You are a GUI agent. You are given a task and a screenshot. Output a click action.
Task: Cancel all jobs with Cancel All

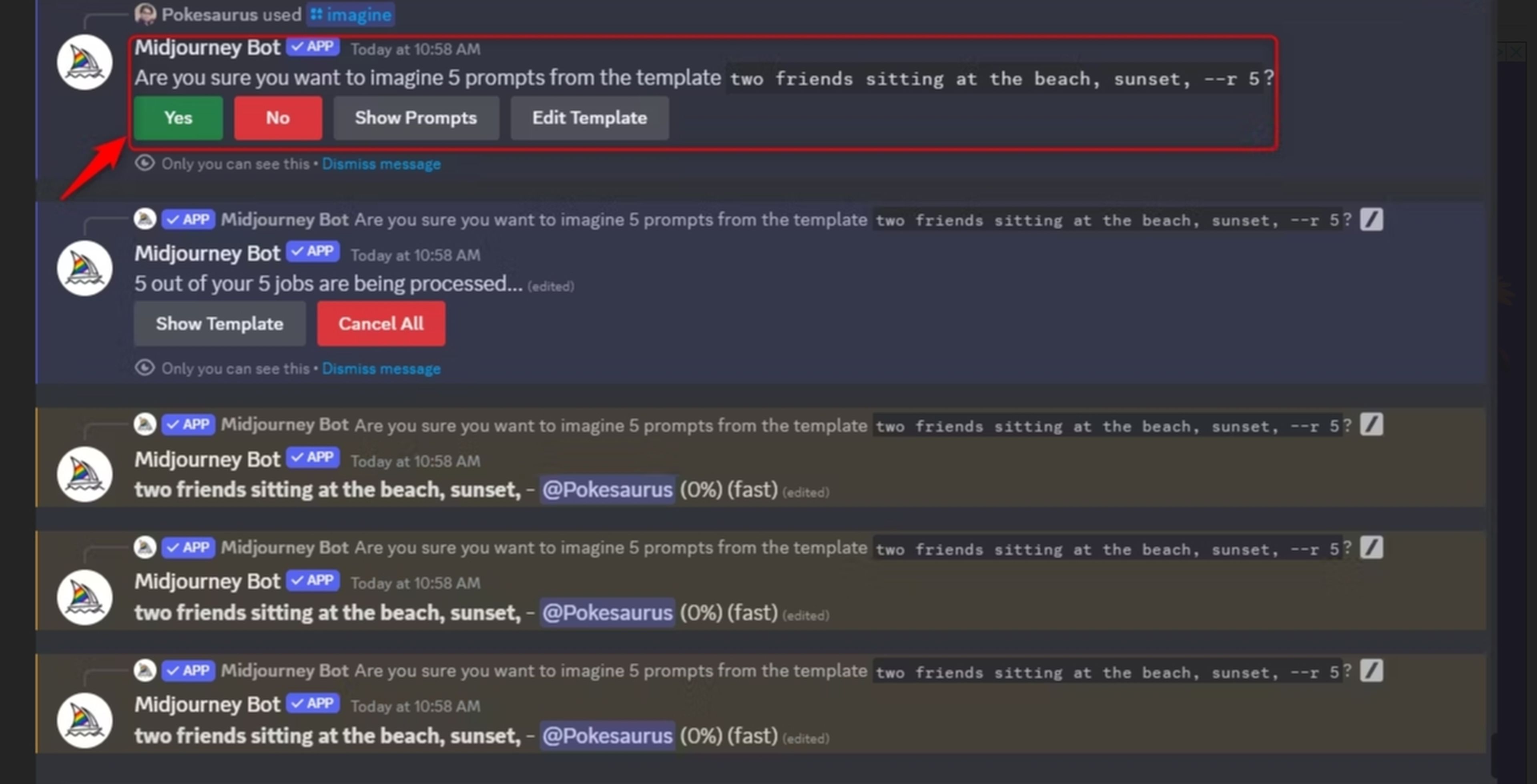pyautogui.click(x=381, y=324)
